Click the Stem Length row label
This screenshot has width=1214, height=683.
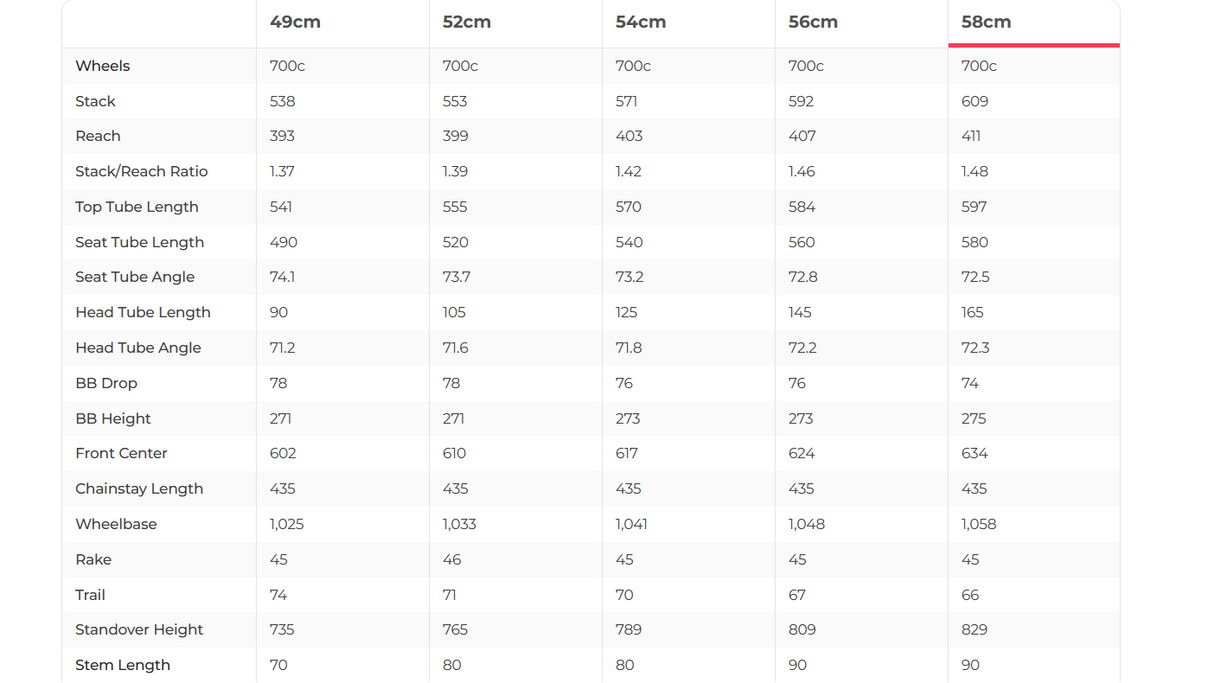[x=123, y=665]
